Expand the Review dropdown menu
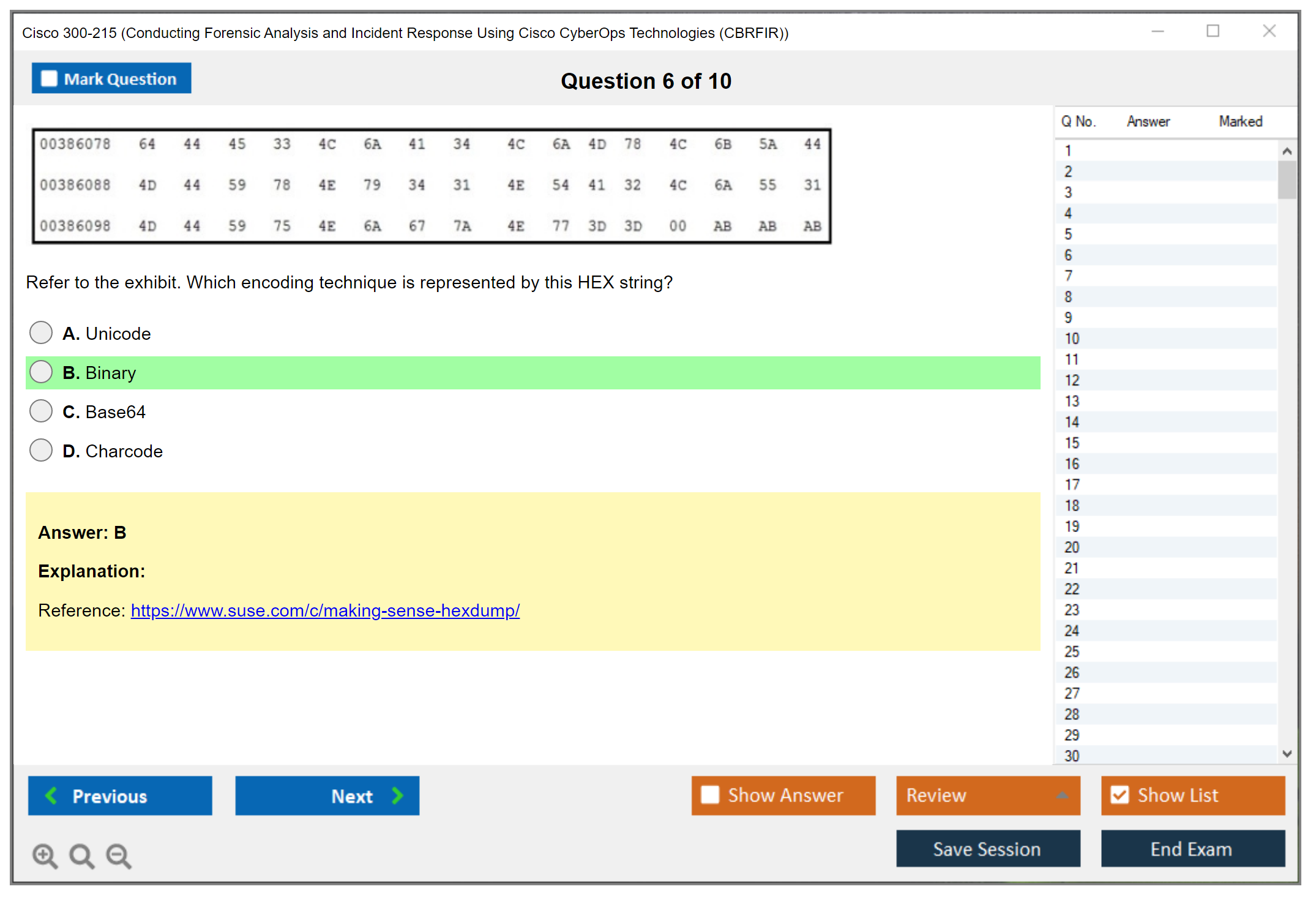Screen dimensions: 1316x900 [x=1062, y=795]
